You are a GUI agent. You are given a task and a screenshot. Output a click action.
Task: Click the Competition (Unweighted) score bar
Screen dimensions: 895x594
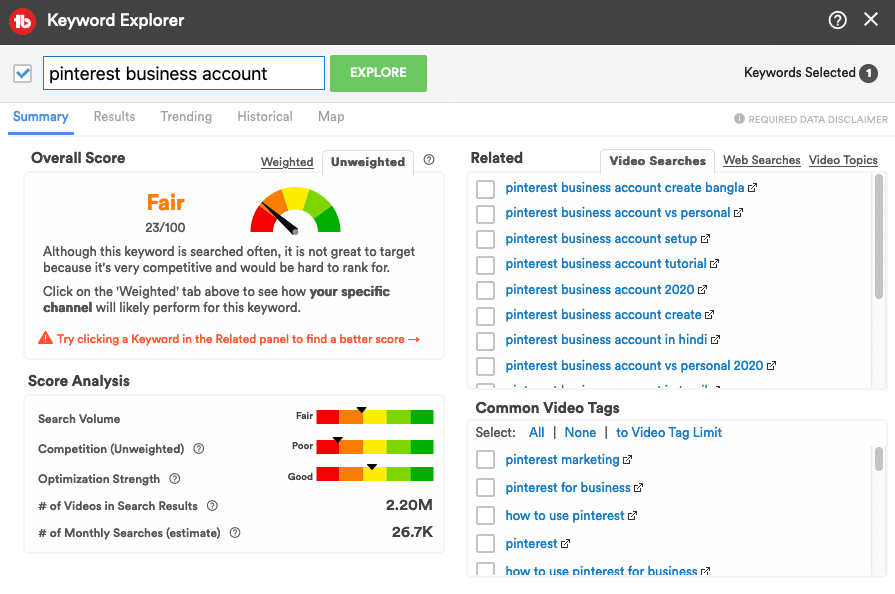[x=375, y=447]
